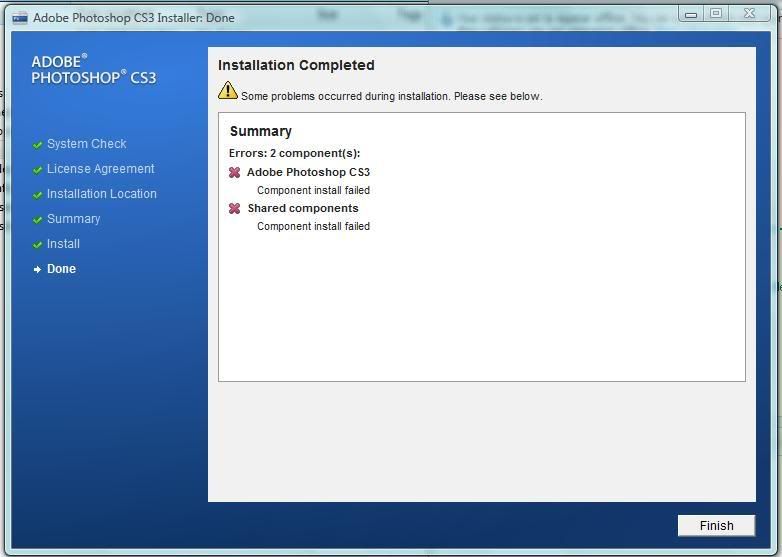Select the Summary step in sidebar
782x557 pixels.
(73, 219)
